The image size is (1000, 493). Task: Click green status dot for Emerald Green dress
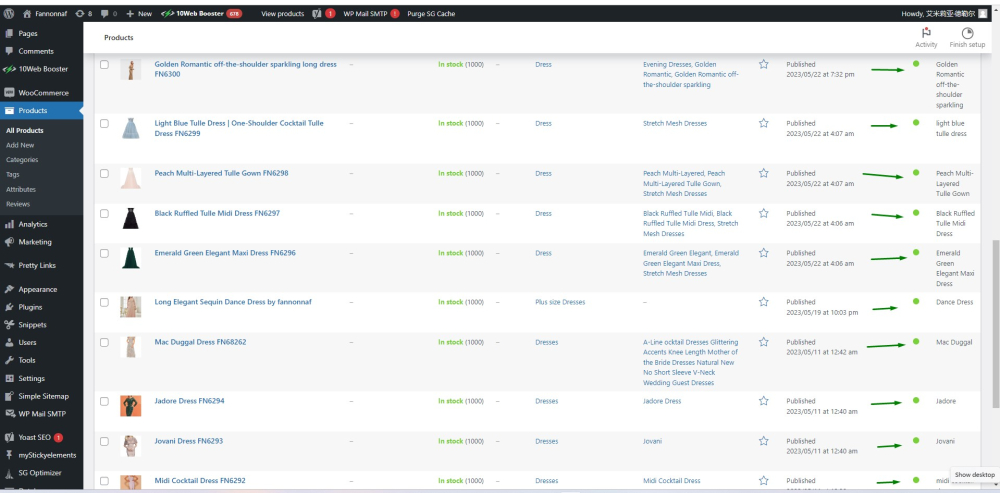(x=916, y=253)
